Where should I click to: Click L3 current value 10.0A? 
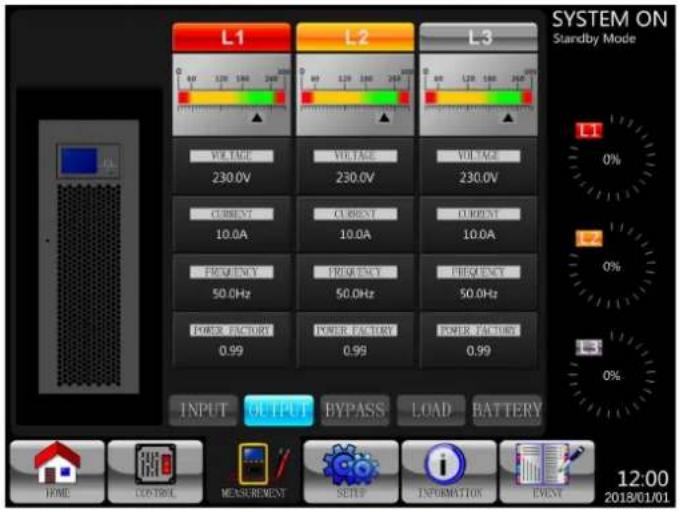[x=479, y=234]
